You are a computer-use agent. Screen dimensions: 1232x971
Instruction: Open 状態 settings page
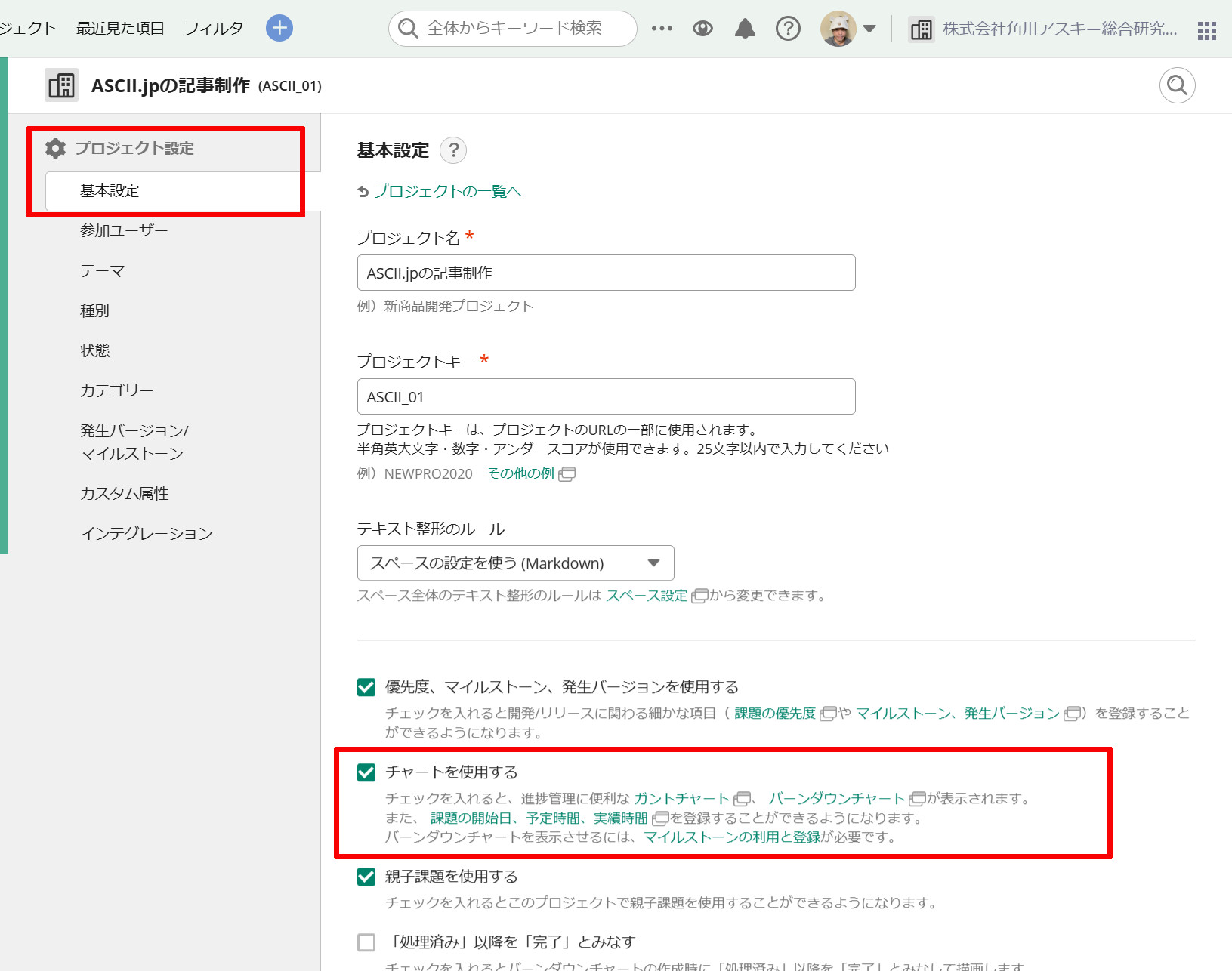click(x=94, y=350)
